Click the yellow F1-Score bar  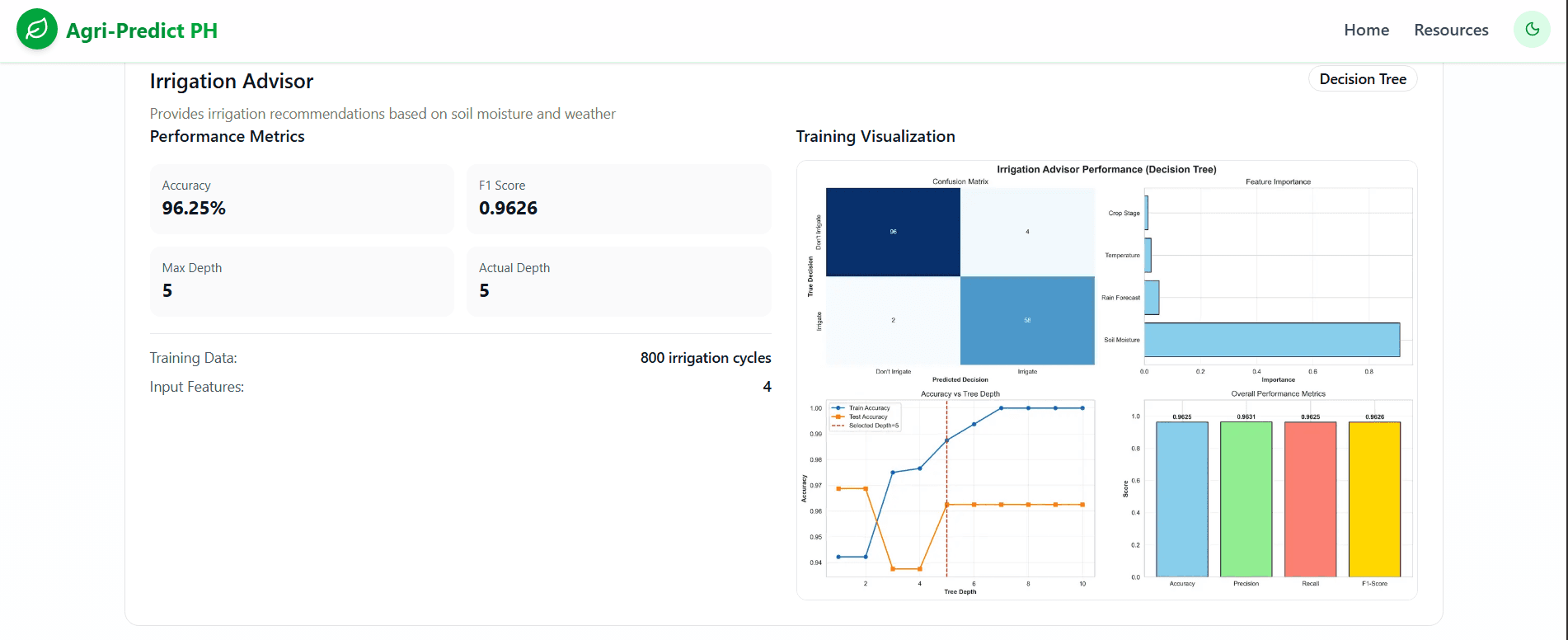pos(1374,499)
